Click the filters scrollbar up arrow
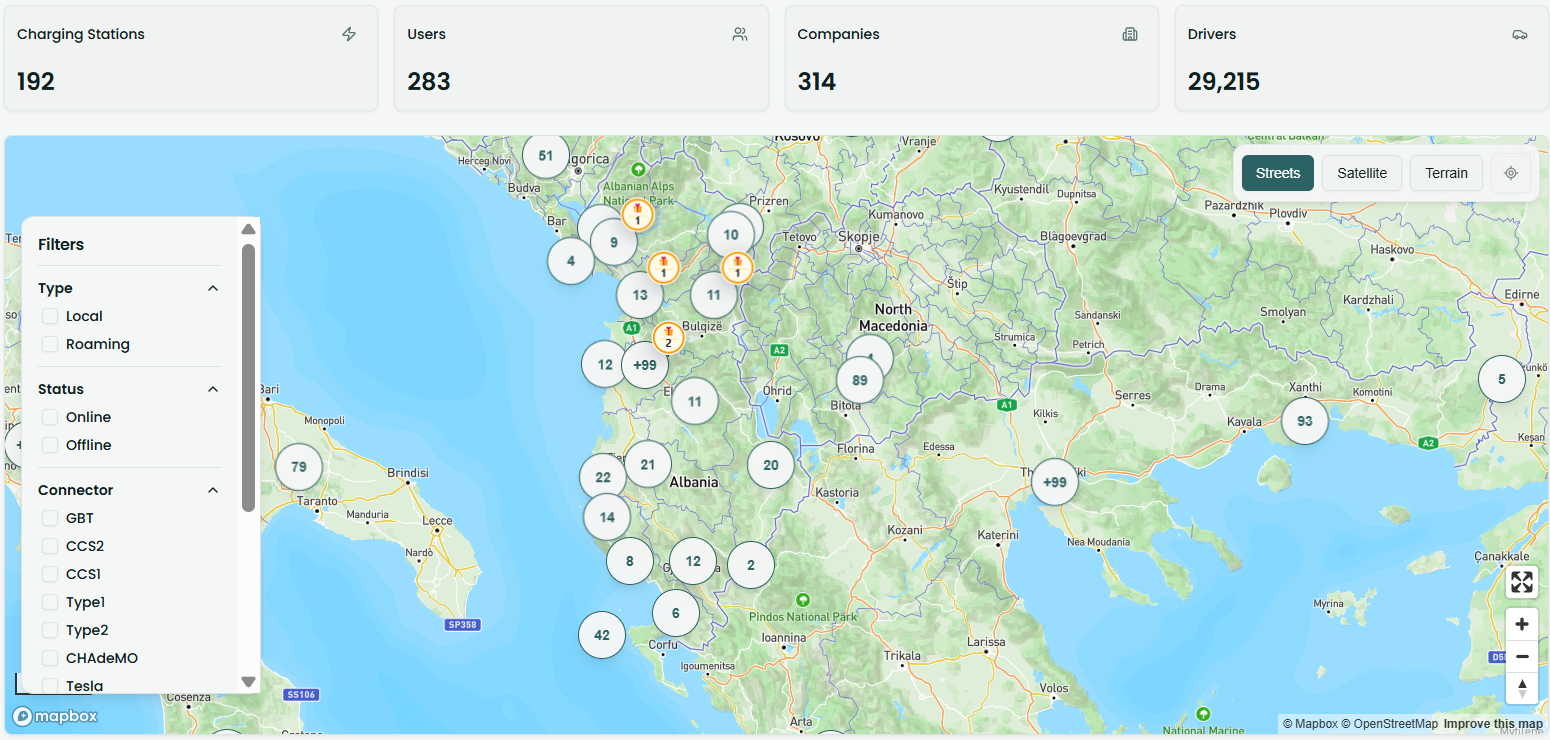The image size is (1550, 740). [x=248, y=229]
